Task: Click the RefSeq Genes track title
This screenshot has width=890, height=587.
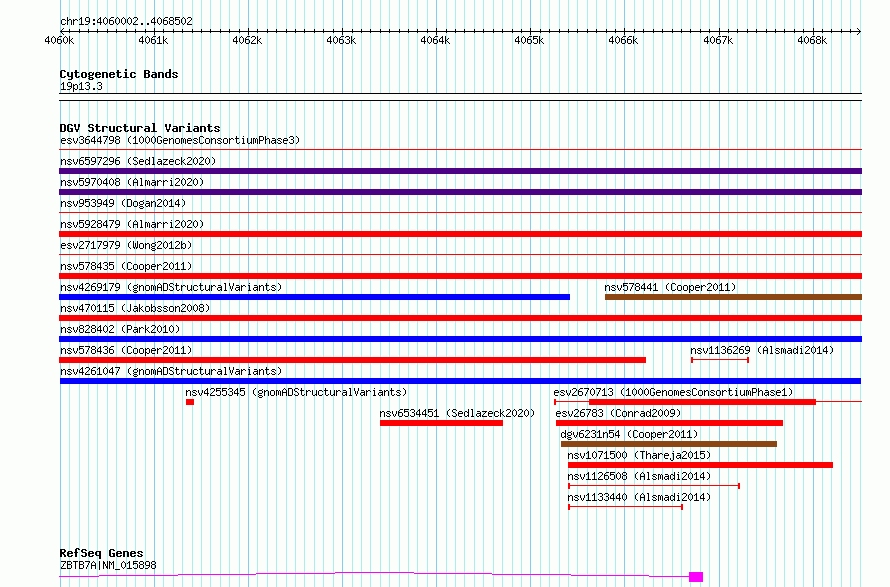Action: [101, 554]
